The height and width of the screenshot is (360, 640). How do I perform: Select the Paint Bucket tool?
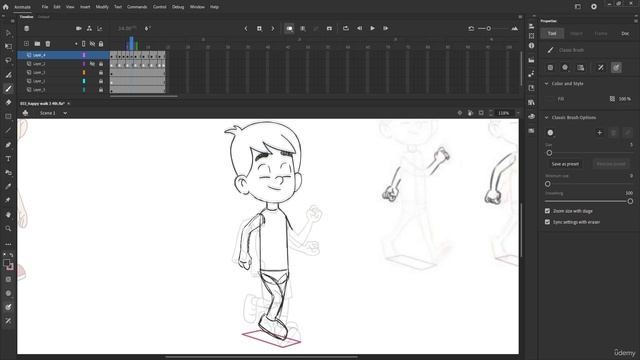pos(8,172)
